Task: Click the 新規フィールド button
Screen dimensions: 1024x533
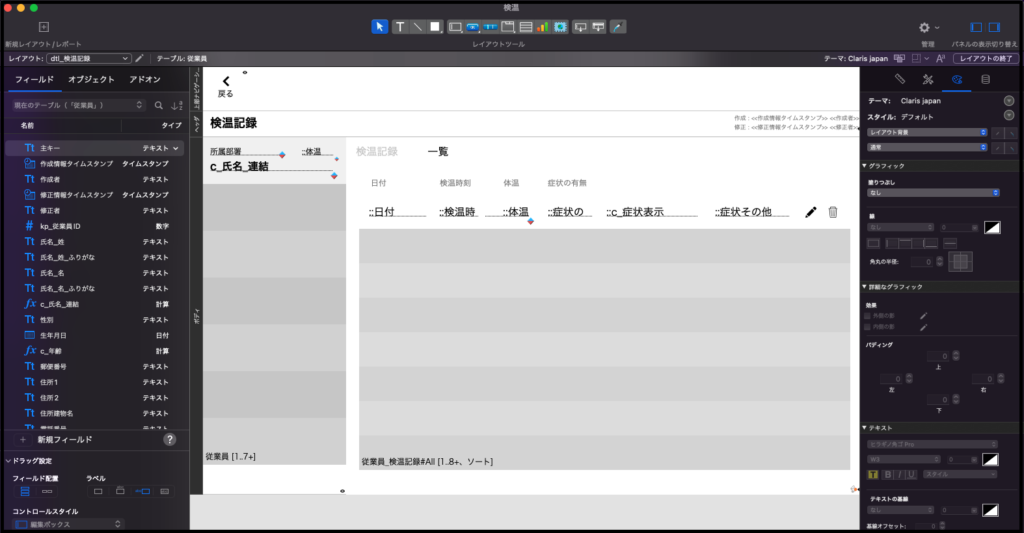Action: (x=65, y=439)
